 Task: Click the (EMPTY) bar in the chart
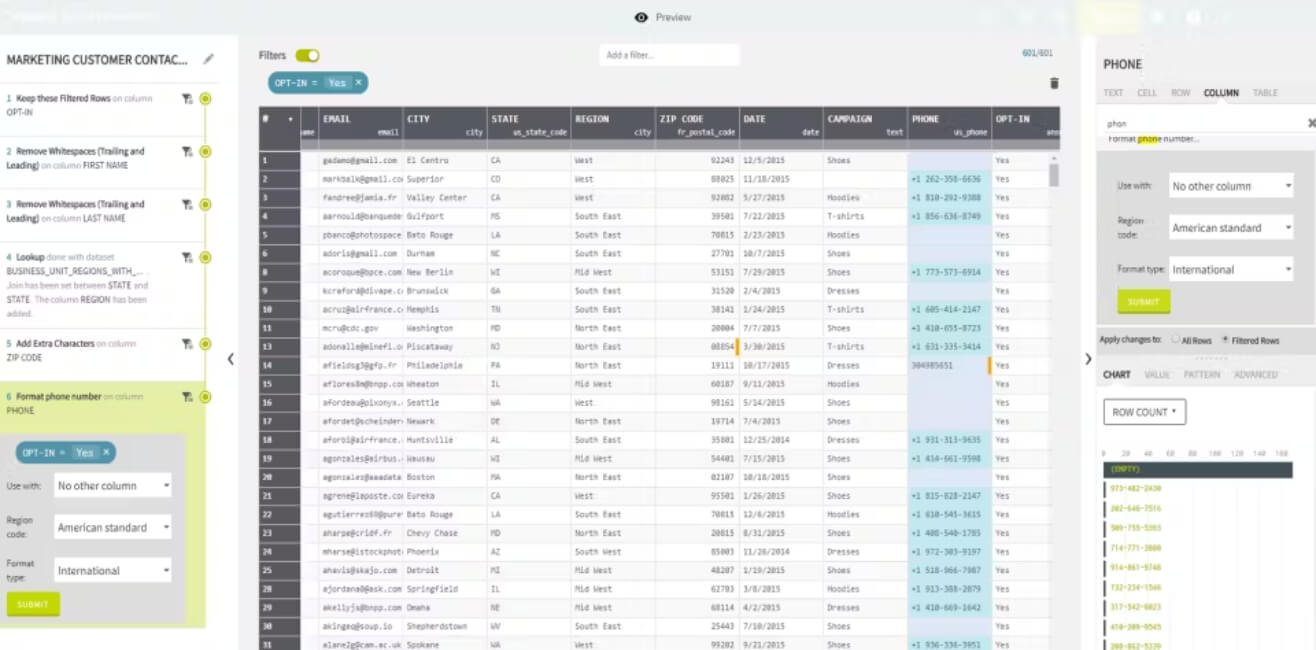click(x=1197, y=470)
